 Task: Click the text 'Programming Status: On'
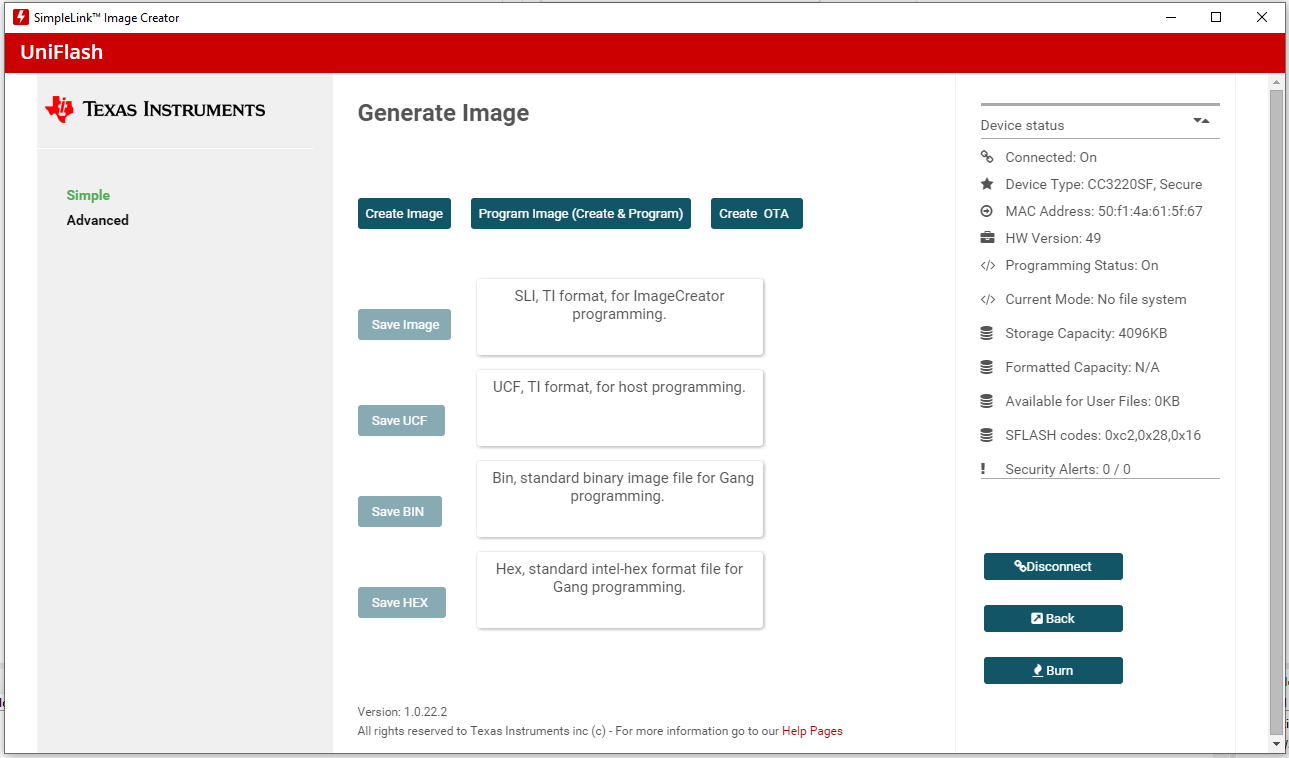(x=1082, y=265)
